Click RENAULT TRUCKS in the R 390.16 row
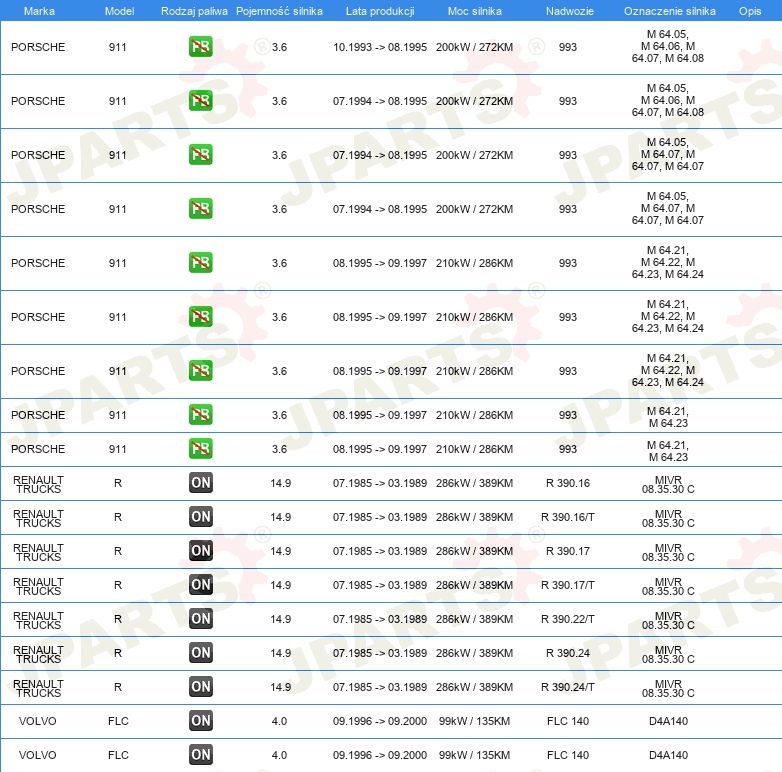This screenshot has width=782, height=772. click(38, 484)
